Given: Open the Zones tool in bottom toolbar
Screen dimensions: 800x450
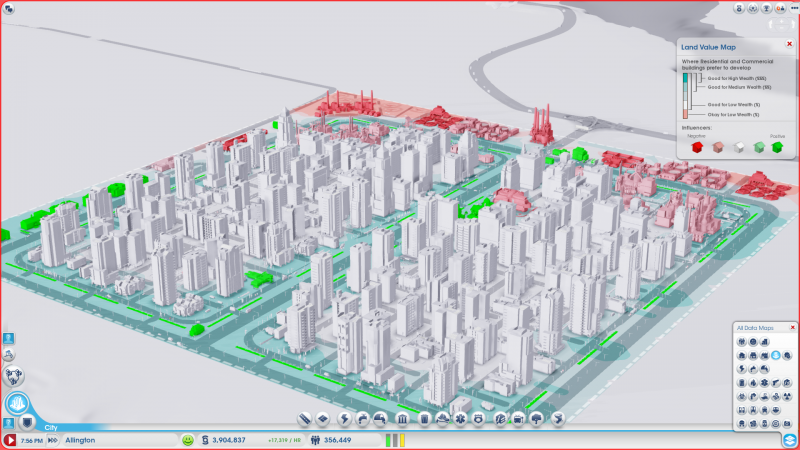Looking at the screenshot, I should coord(325,418).
